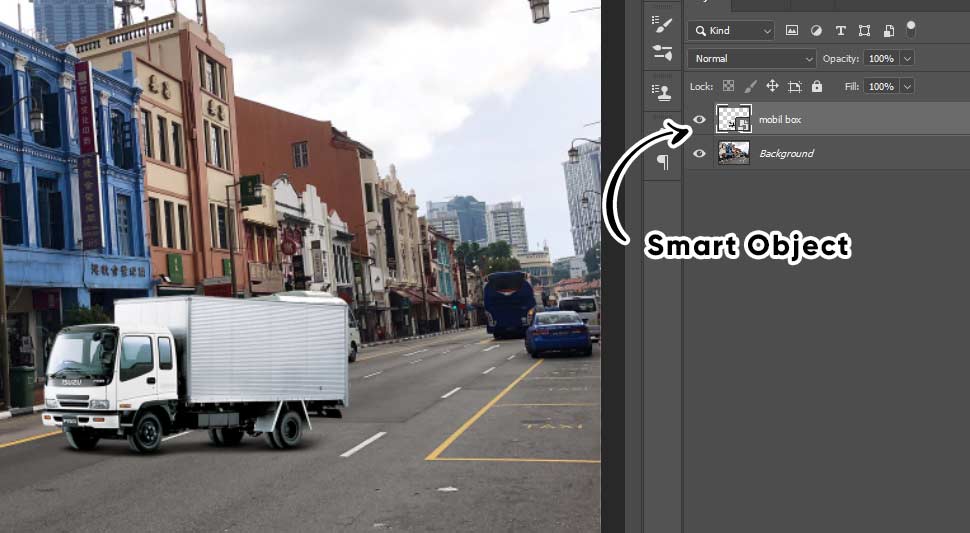The image size is (970, 533).
Task: Click the Background layer name
Action: click(x=786, y=153)
